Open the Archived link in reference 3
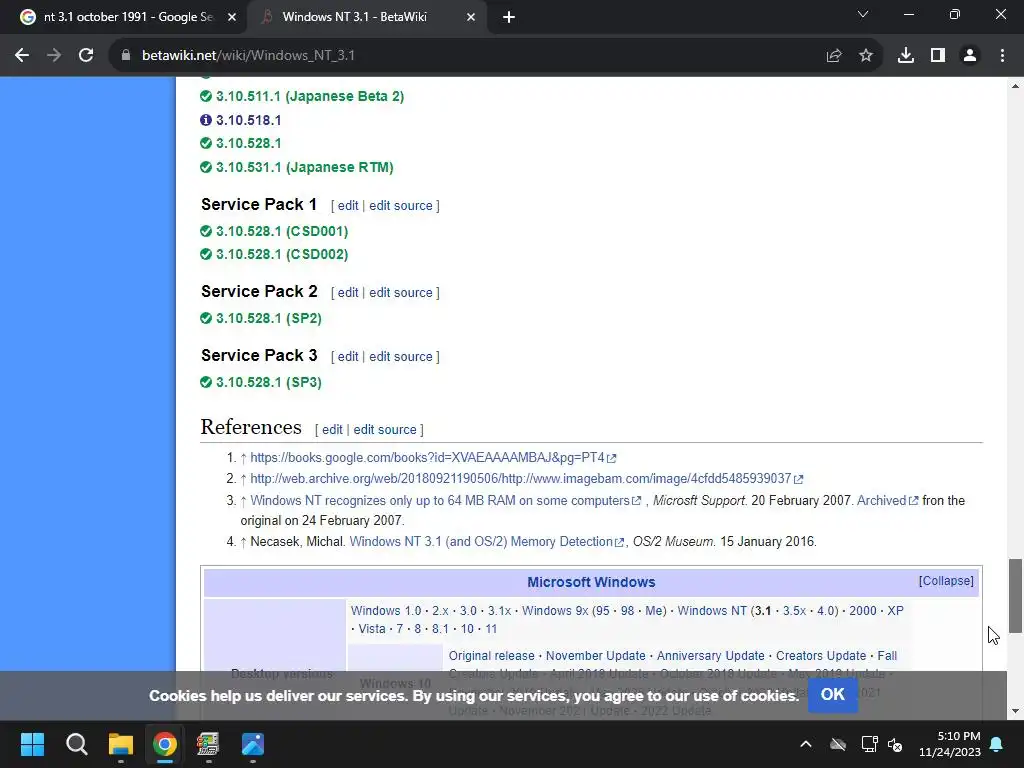The height and width of the screenshot is (768, 1024). pyautogui.click(x=887, y=501)
